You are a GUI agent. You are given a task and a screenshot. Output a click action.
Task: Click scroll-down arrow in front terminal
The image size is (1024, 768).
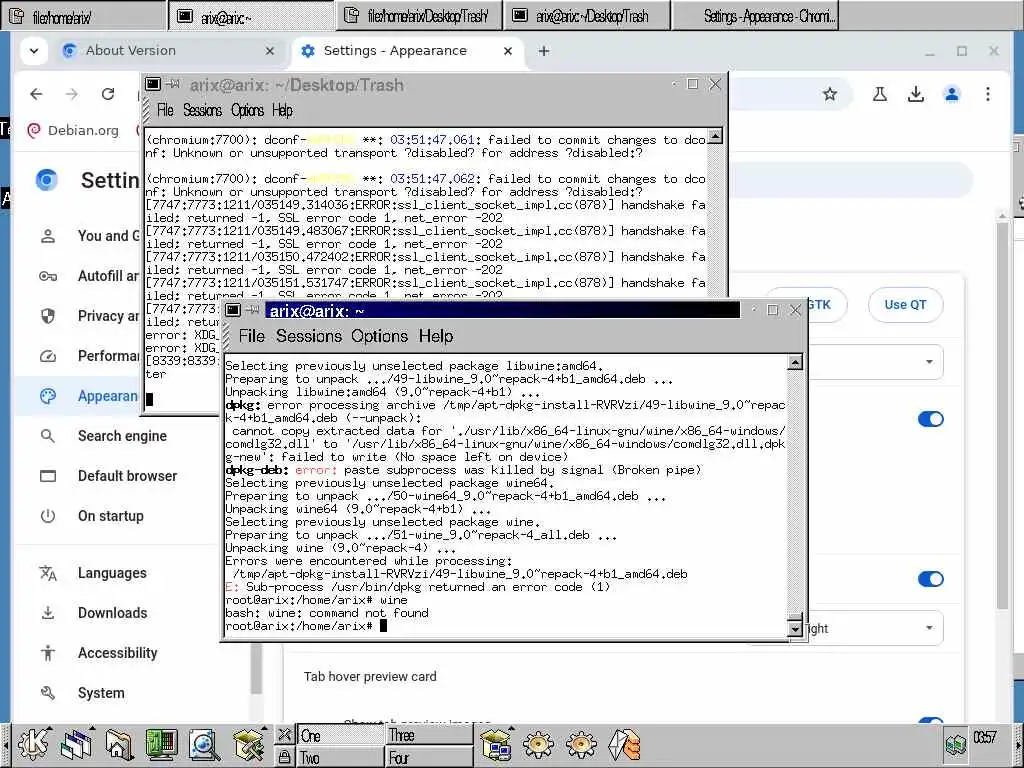coord(795,629)
